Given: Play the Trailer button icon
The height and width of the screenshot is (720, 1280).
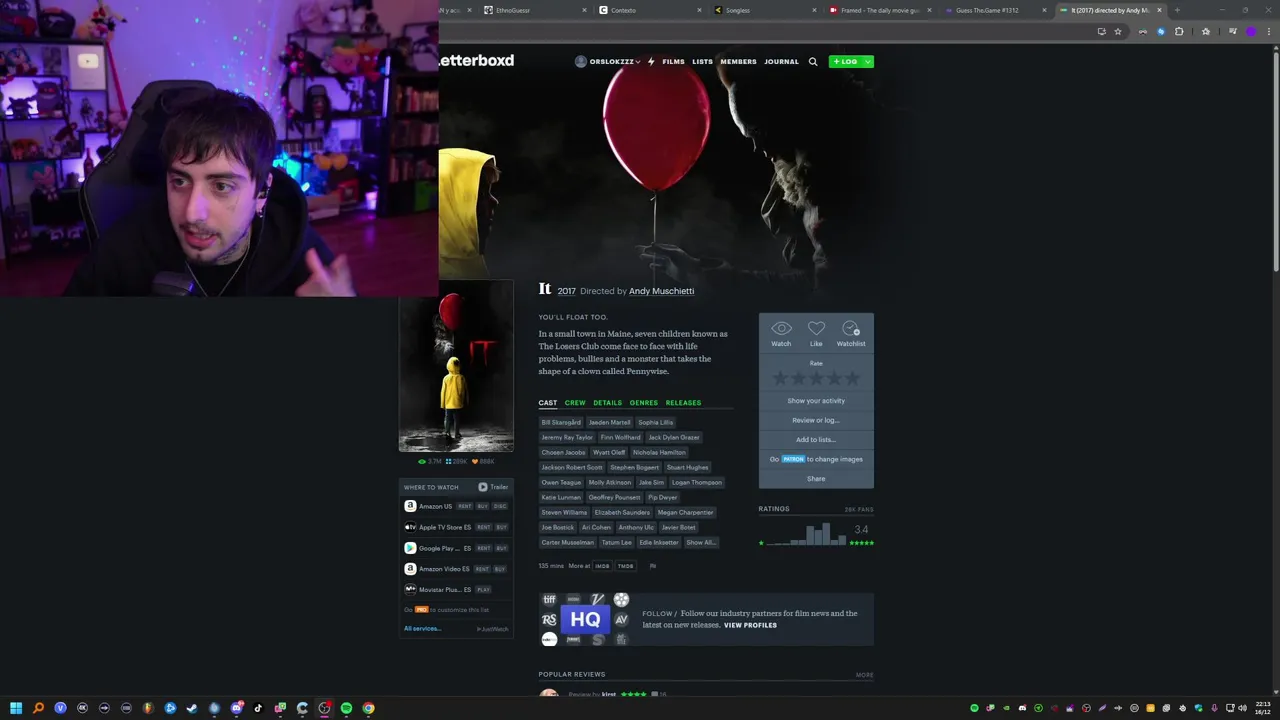Looking at the screenshot, I should pos(483,487).
